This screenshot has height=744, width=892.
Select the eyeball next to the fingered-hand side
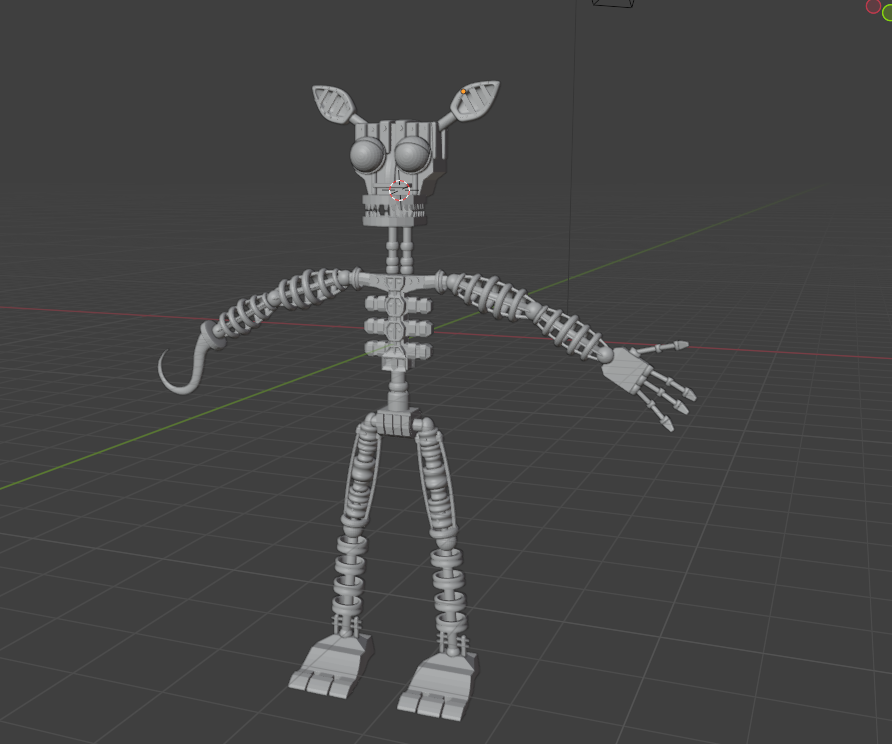pyautogui.click(x=412, y=154)
